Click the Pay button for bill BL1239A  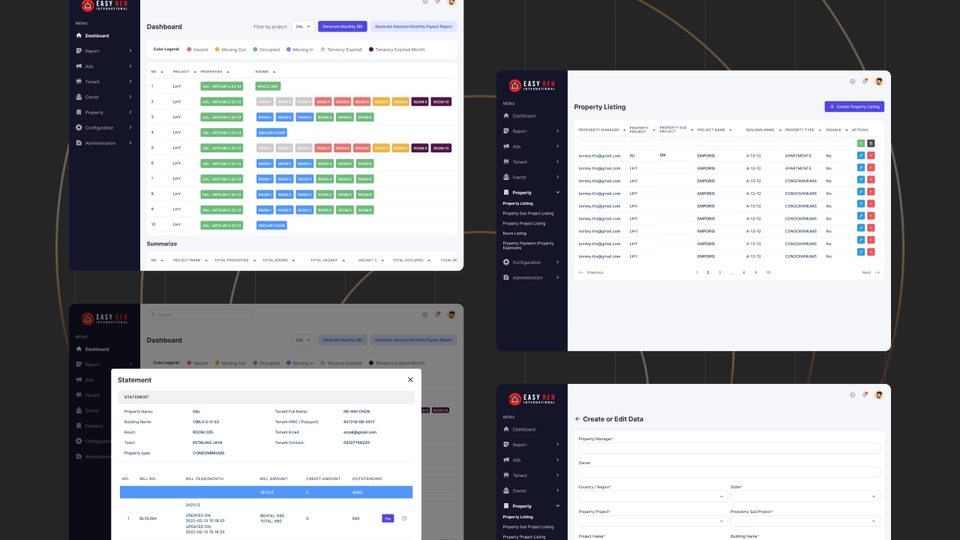point(388,518)
